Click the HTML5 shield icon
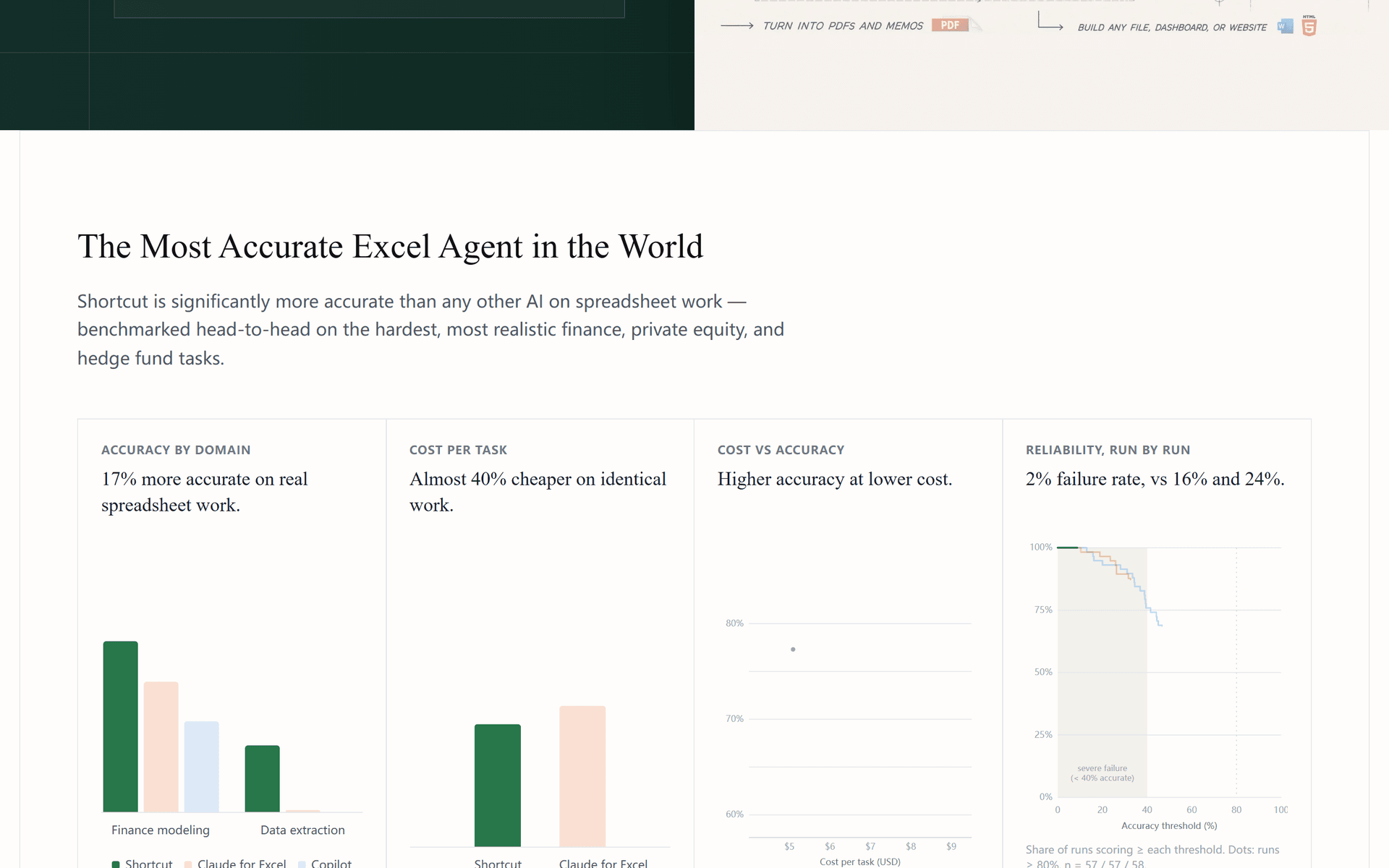Viewport: 1389px width, 868px height. (1309, 26)
